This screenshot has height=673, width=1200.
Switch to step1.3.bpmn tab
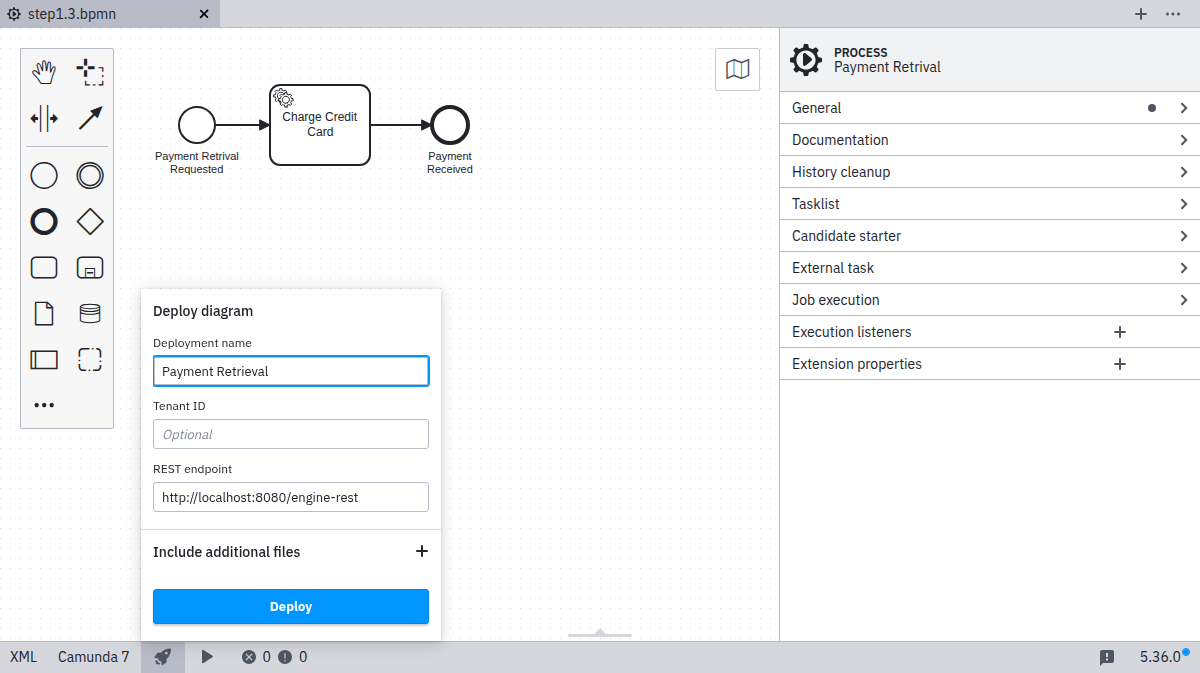(100, 14)
